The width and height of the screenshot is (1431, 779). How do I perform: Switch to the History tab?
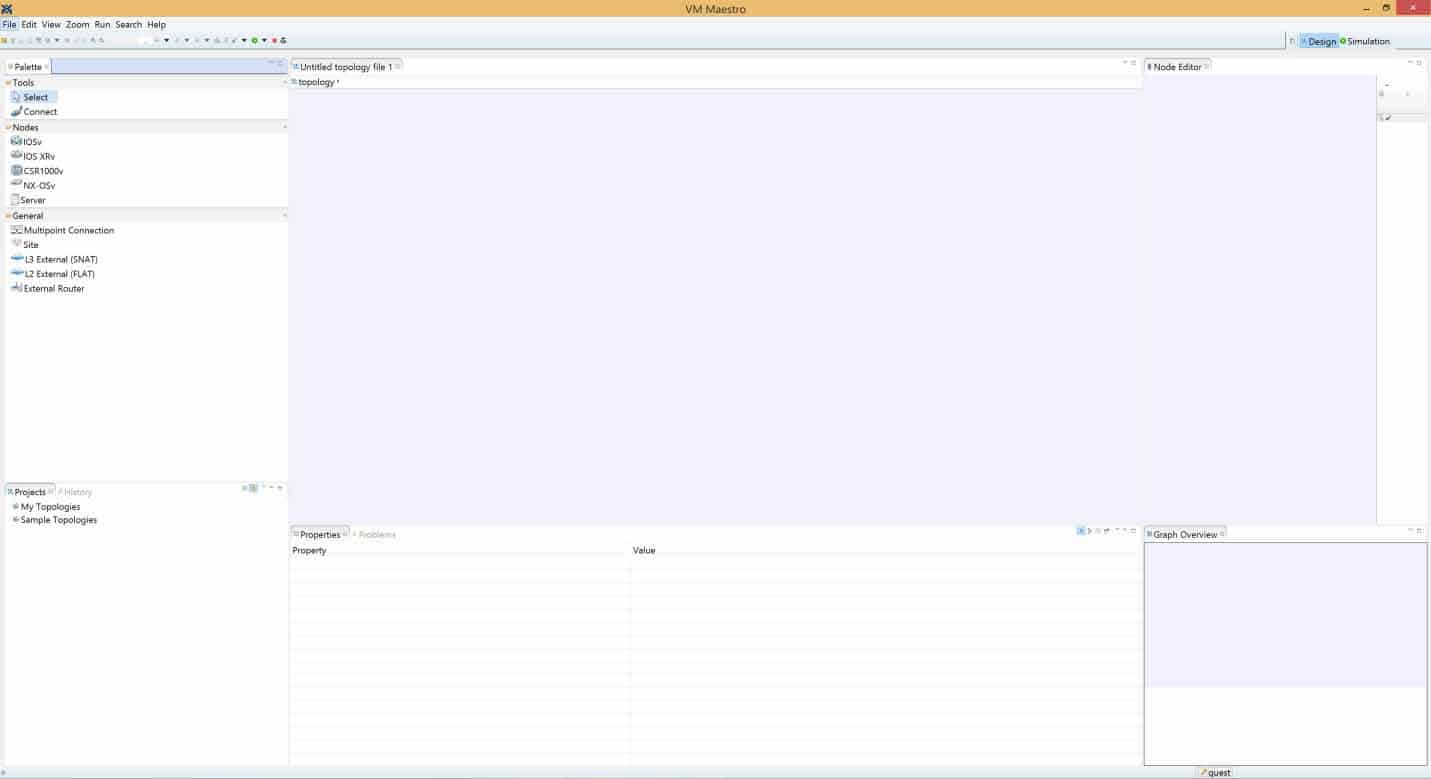76,492
